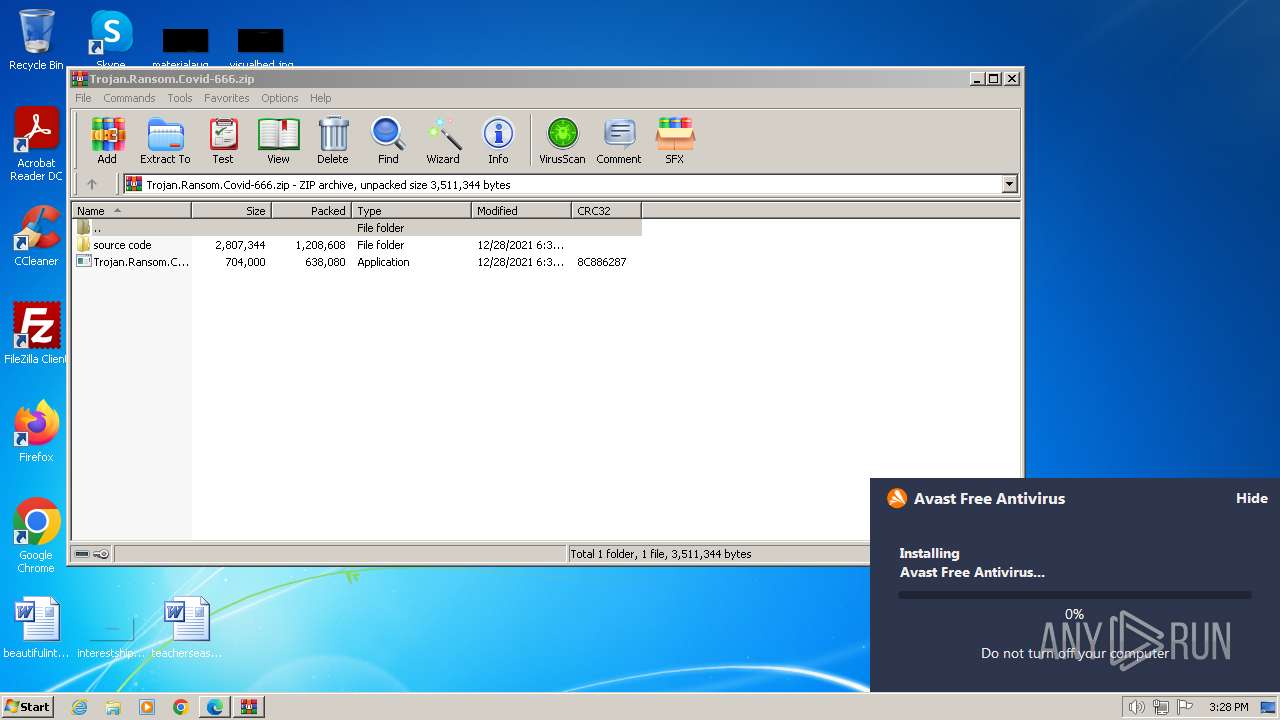Select the CCleaner desktop icon
Screen dimensions: 1280x720
36,236
